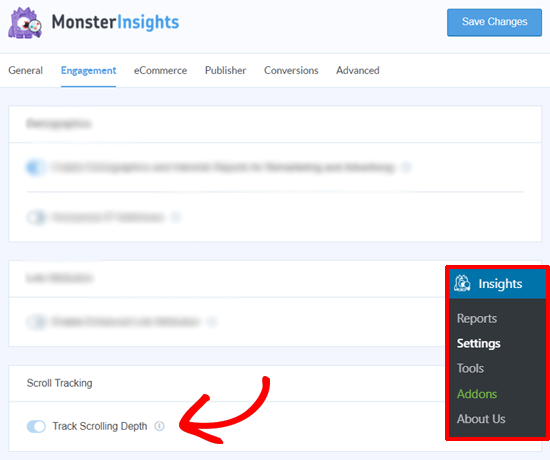Image resolution: width=550 pixels, height=460 pixels.
Task: Click the Track Scrolling Depth label
Action: [x=100, y=426]
